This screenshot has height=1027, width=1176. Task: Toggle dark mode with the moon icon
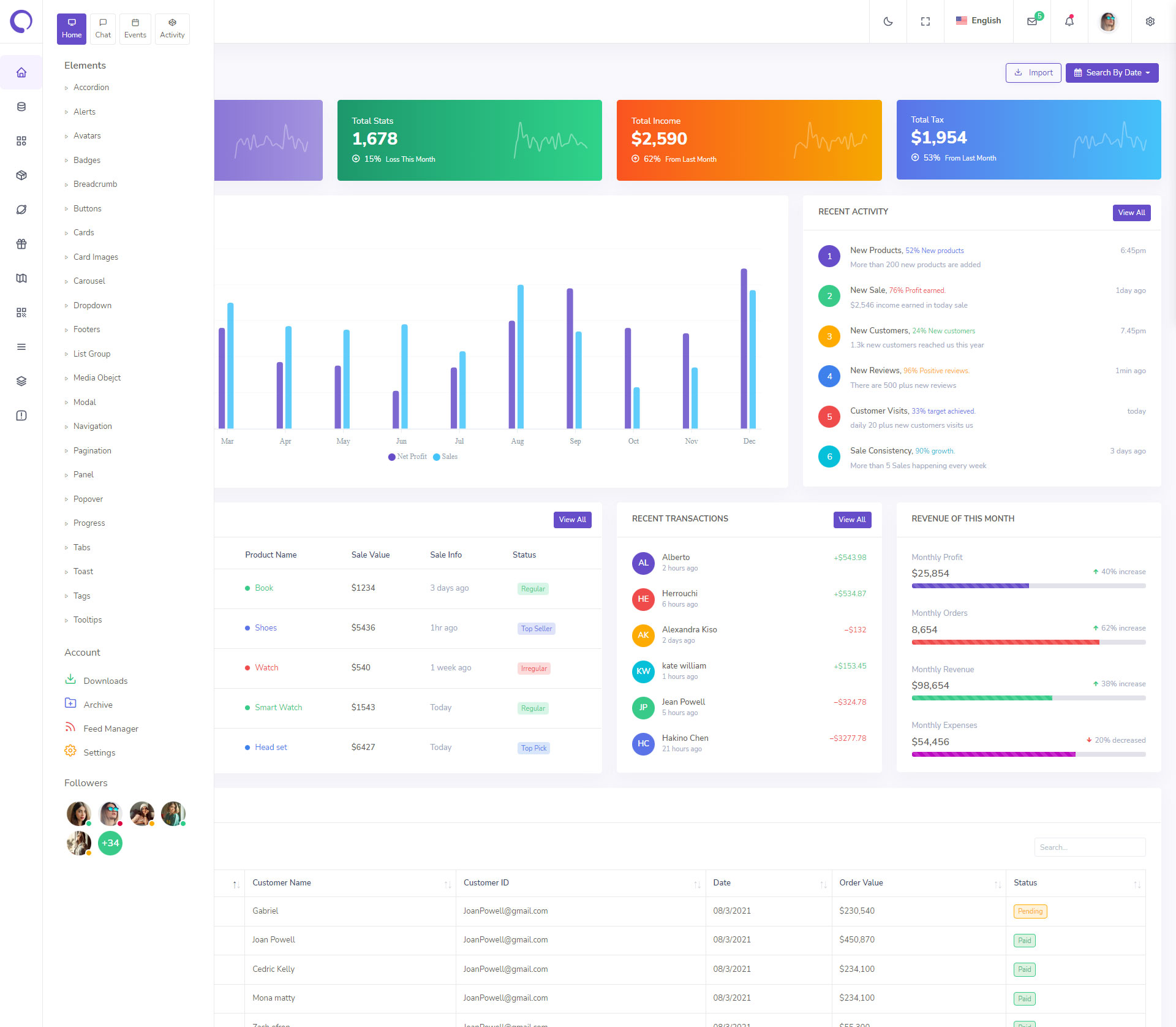(888, 21)
